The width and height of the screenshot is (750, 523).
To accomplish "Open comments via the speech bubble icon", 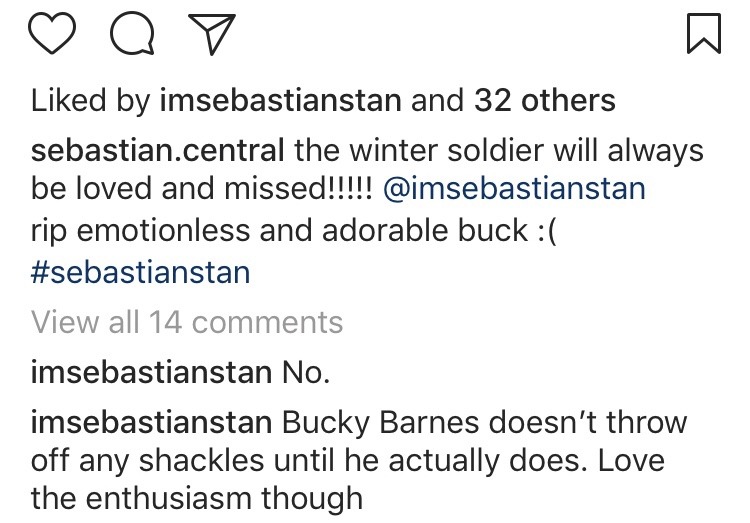I will point(130,37).
